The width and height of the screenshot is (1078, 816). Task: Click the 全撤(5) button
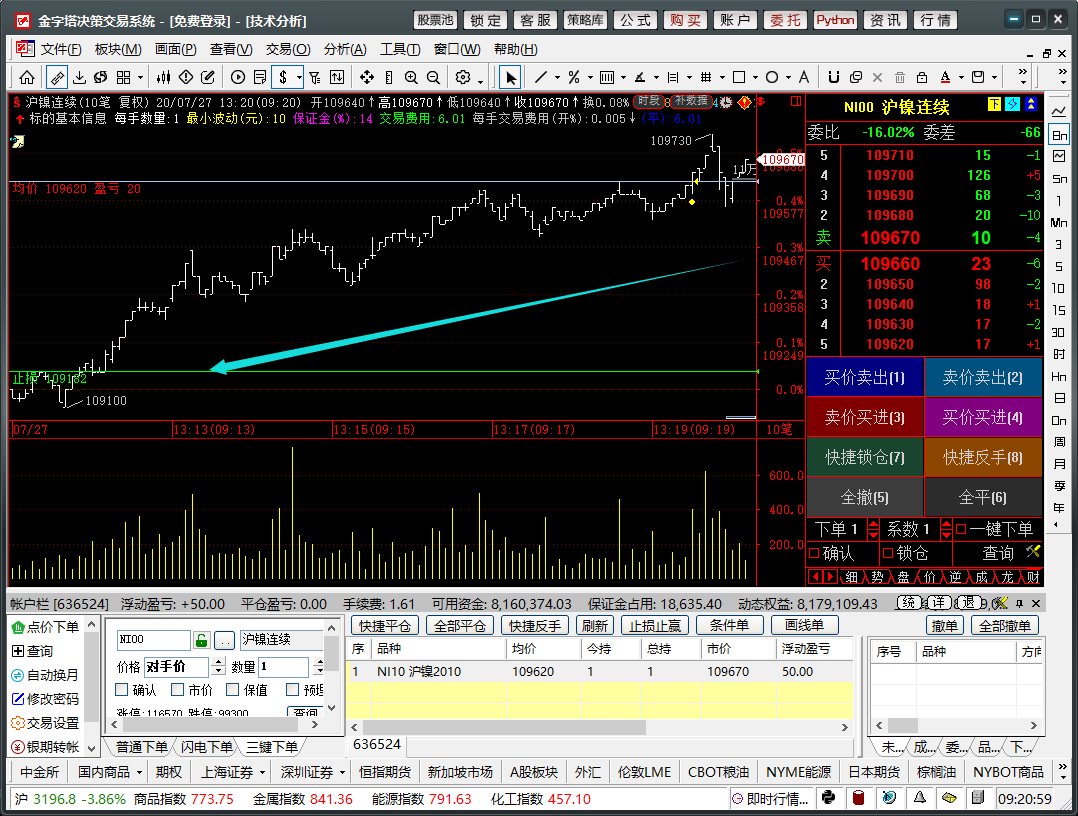[864, 497]
